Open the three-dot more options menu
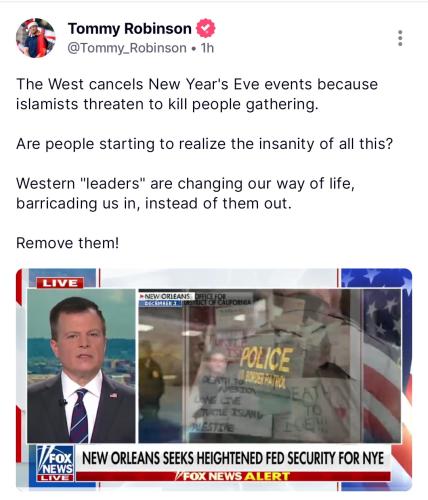The height and width of the screenshot is (500, 428). [x=400, y=38]
